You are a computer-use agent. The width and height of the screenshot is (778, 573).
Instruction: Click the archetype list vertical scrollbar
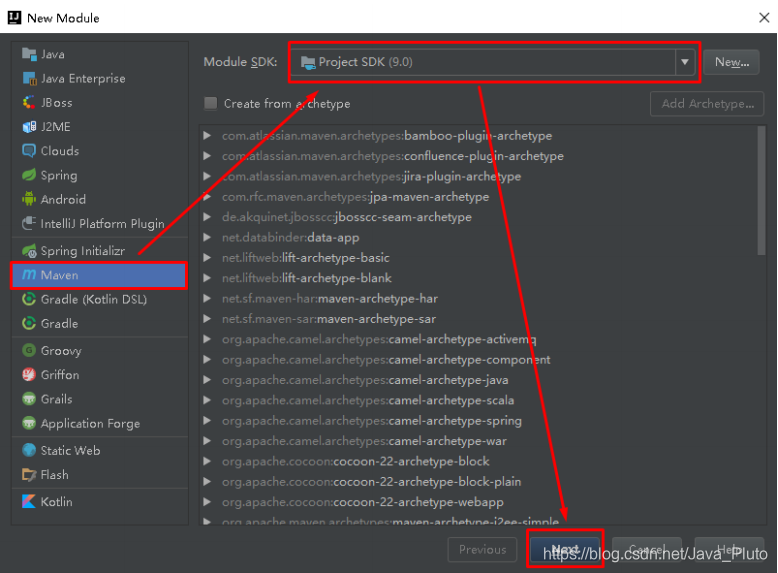(x=762, y=191)
